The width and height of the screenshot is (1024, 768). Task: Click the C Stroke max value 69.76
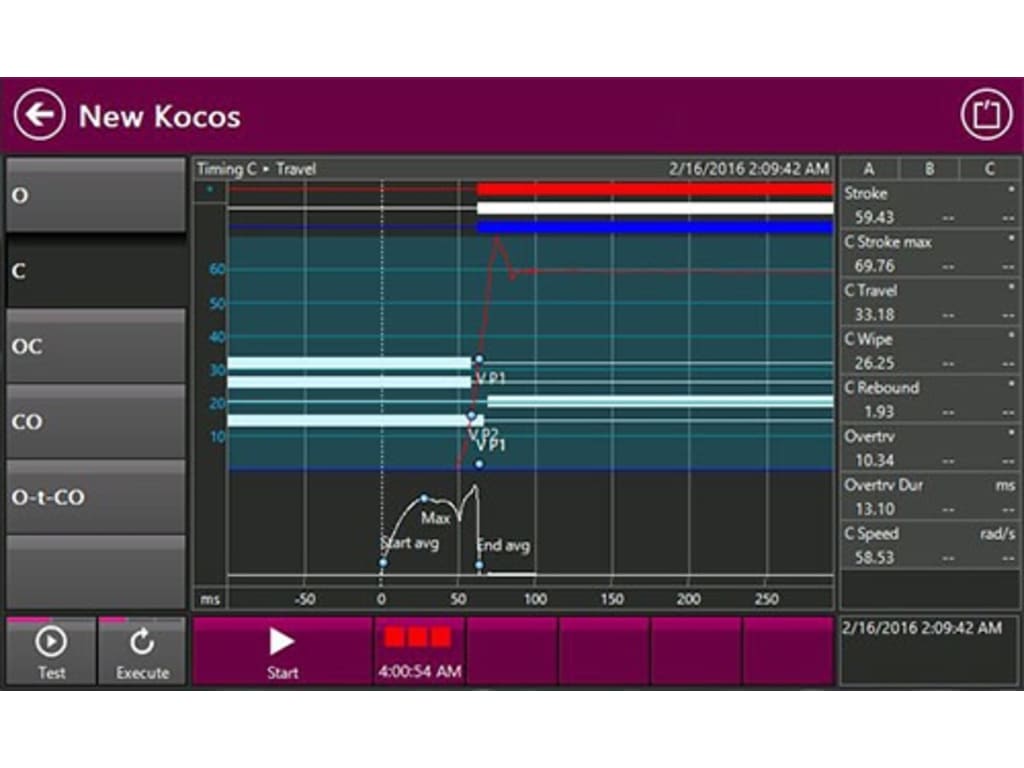click(874, 266)
